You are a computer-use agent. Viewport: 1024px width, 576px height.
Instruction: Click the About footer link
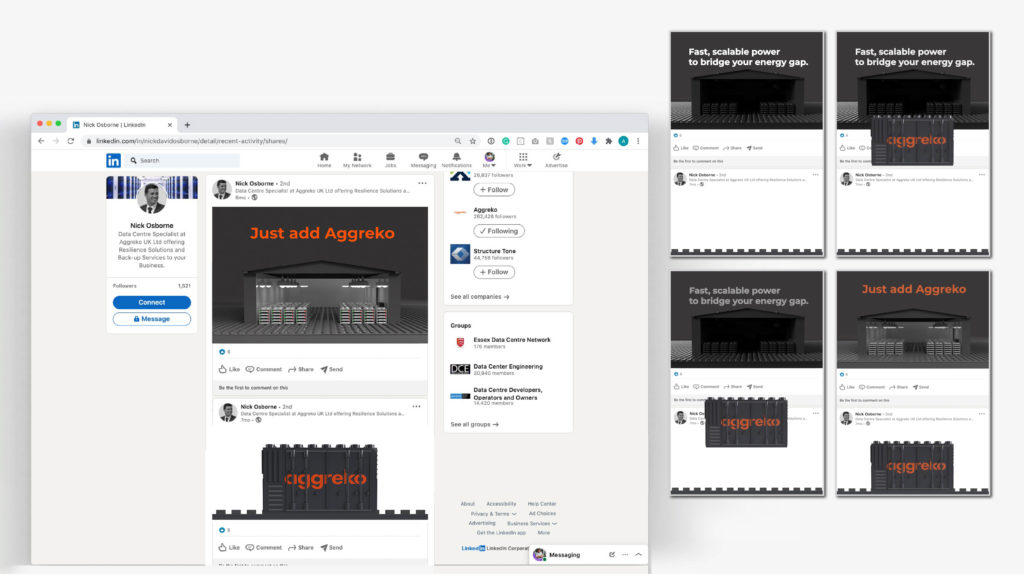[x=468, y=504]
